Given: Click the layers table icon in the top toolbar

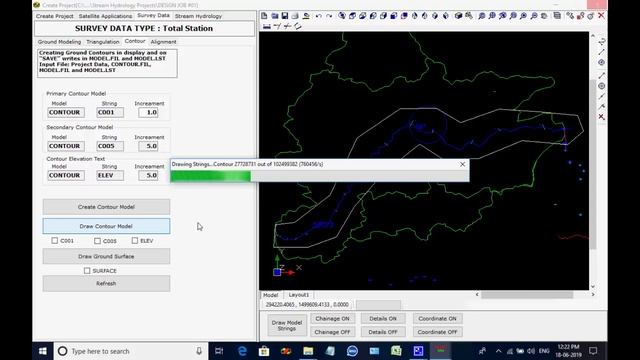Looking at the screenshot, I should (557, 16).
